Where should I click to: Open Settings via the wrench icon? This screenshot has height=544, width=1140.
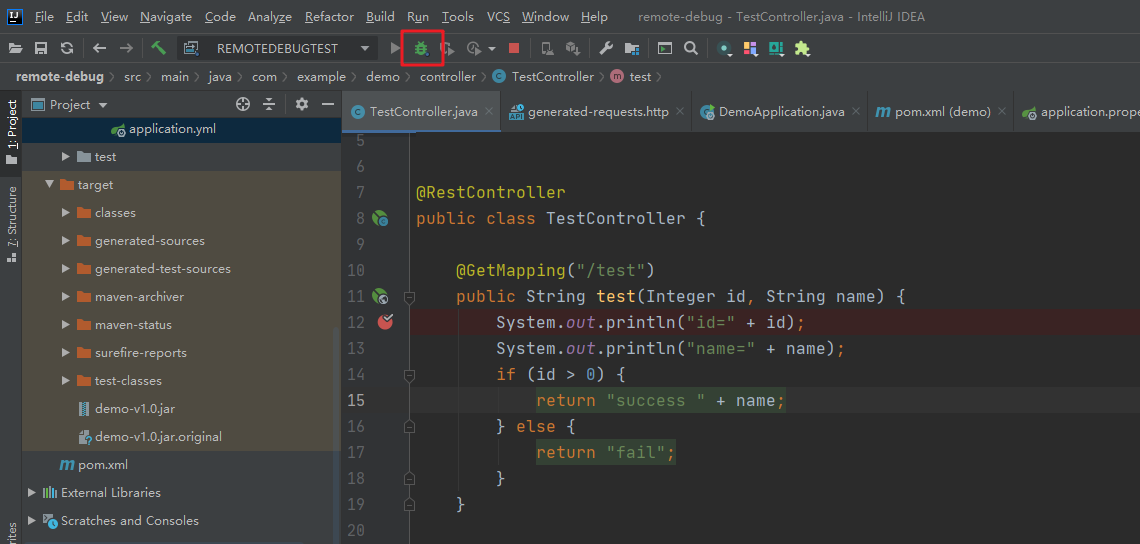point(606,49)
